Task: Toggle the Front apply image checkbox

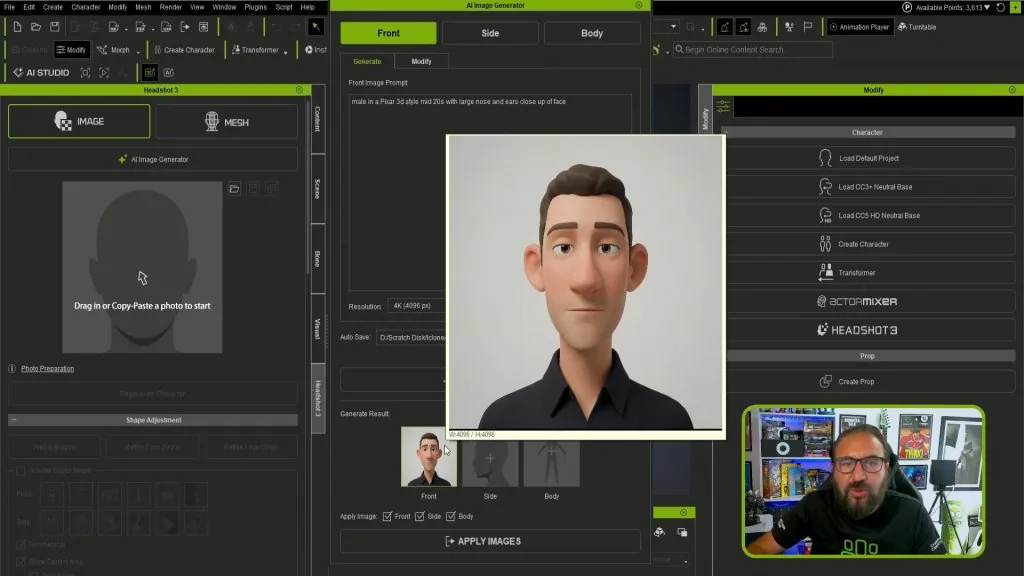Action: [387, 517]
